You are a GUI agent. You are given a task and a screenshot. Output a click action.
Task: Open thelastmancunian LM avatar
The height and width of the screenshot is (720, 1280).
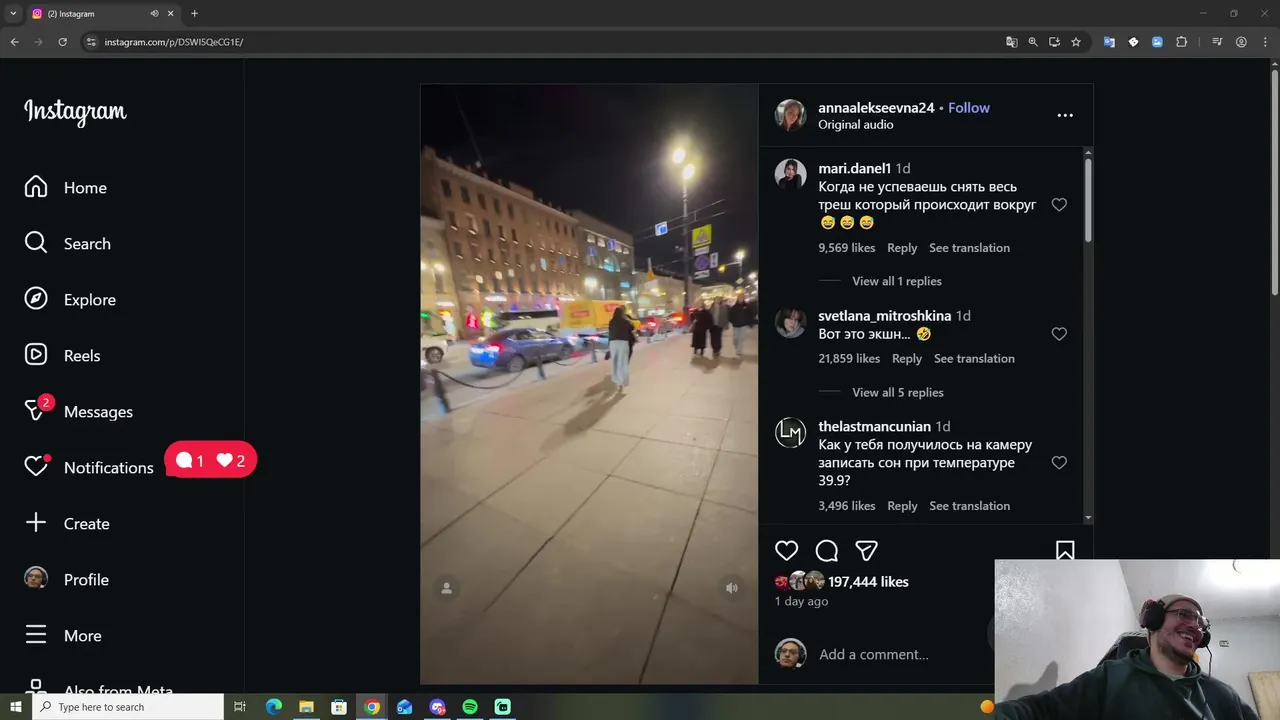click(x=790, y=433)
